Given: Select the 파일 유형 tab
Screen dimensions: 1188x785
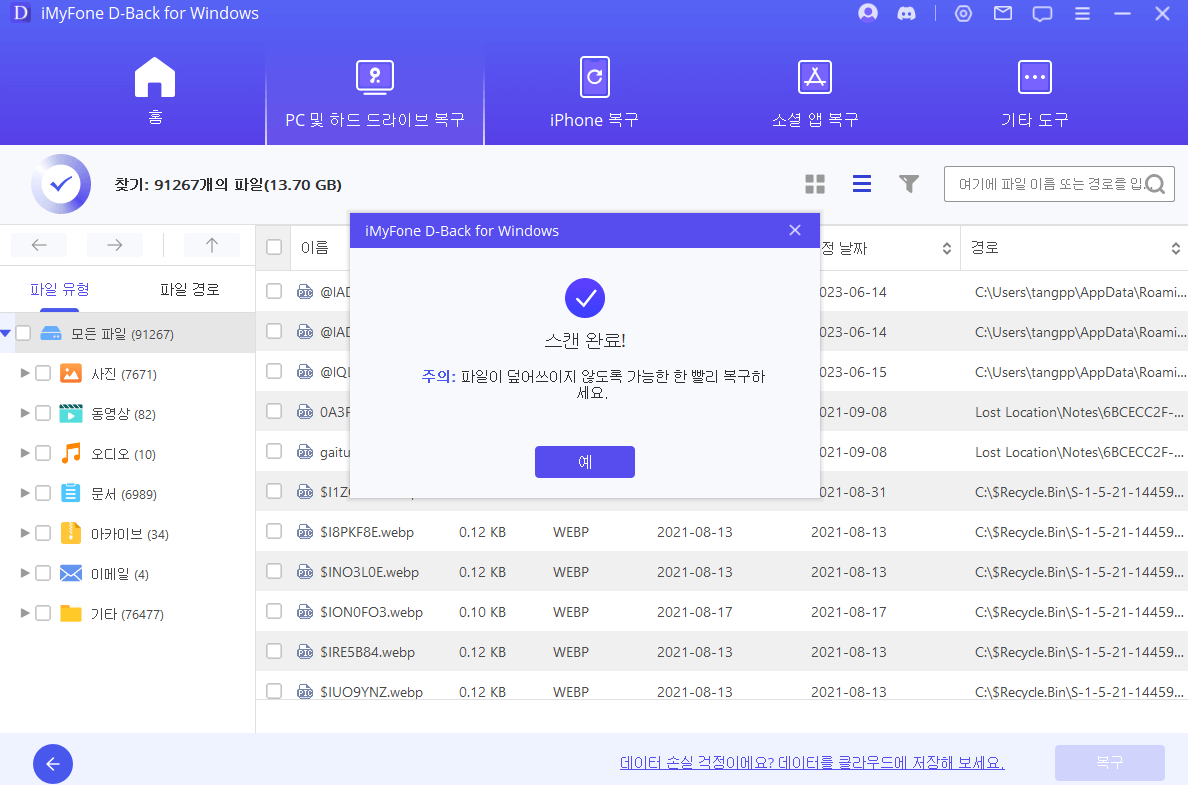Looking at the screenshot, I should point(60,289).
